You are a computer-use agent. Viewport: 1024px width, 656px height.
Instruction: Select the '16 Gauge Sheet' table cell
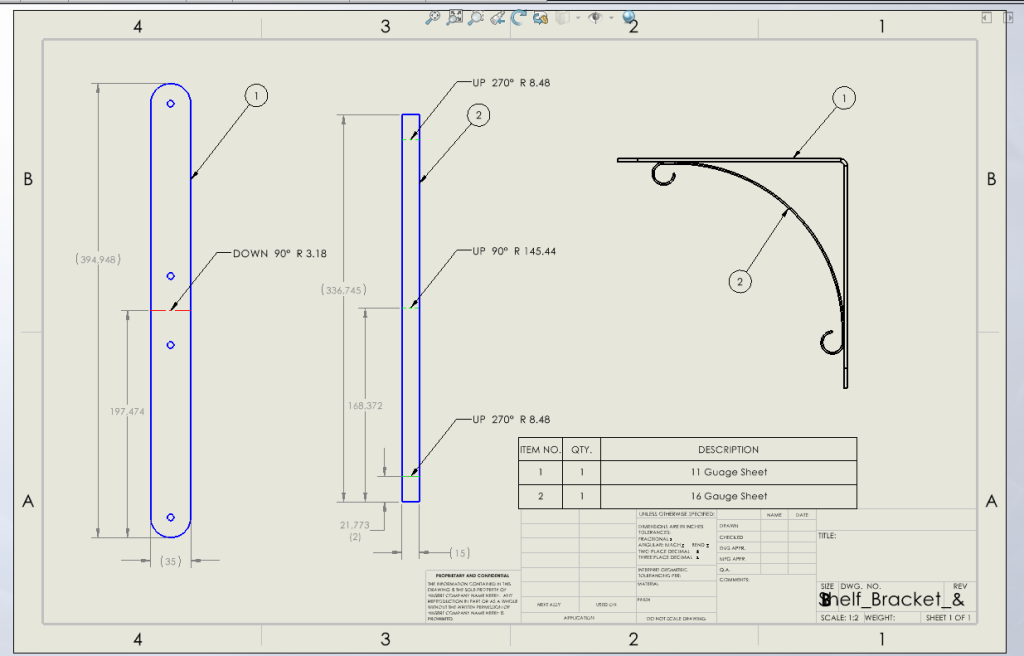click(x=728, y=496)
